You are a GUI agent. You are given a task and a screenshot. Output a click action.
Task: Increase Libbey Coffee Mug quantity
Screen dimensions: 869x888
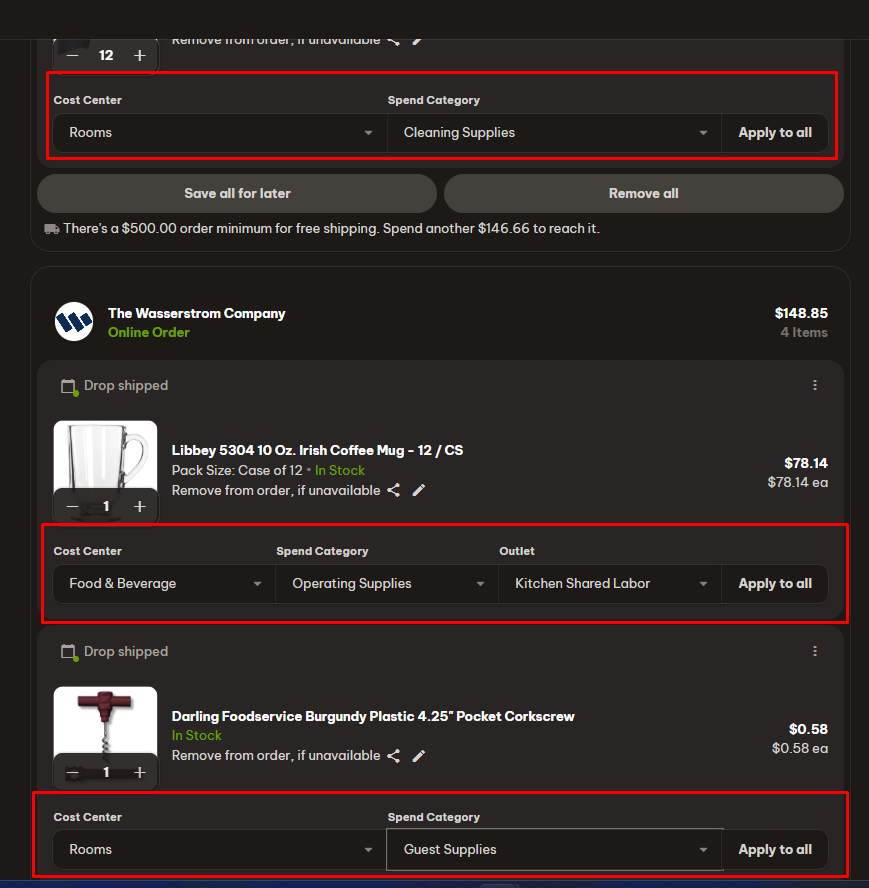point(139,507)
